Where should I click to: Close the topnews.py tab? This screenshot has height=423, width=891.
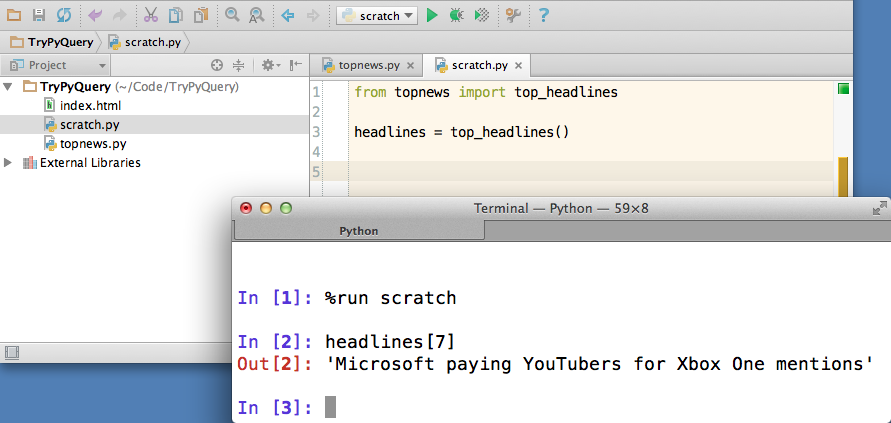coord(411,65)
